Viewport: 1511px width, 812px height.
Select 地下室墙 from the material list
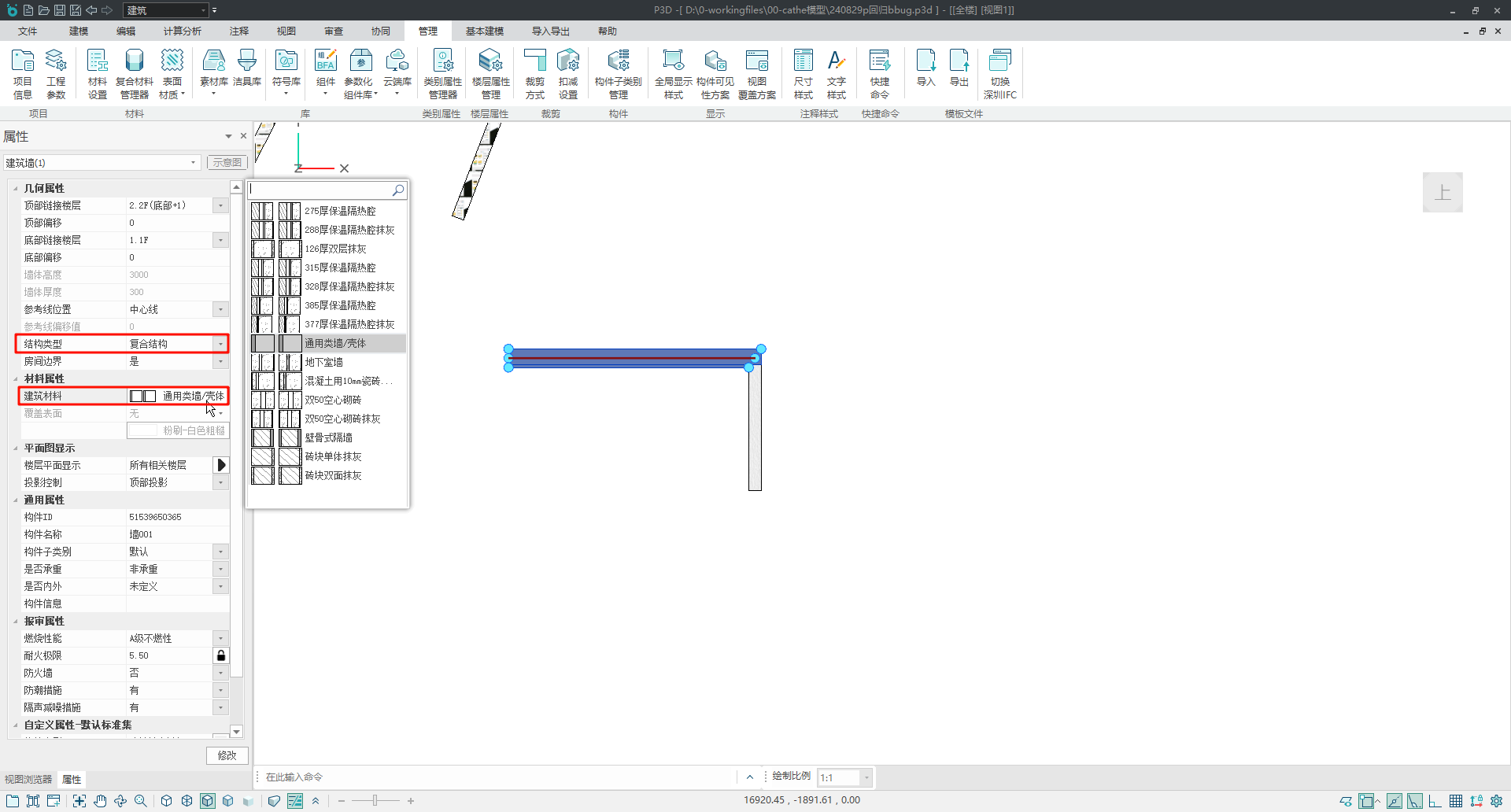pos(323,362)
